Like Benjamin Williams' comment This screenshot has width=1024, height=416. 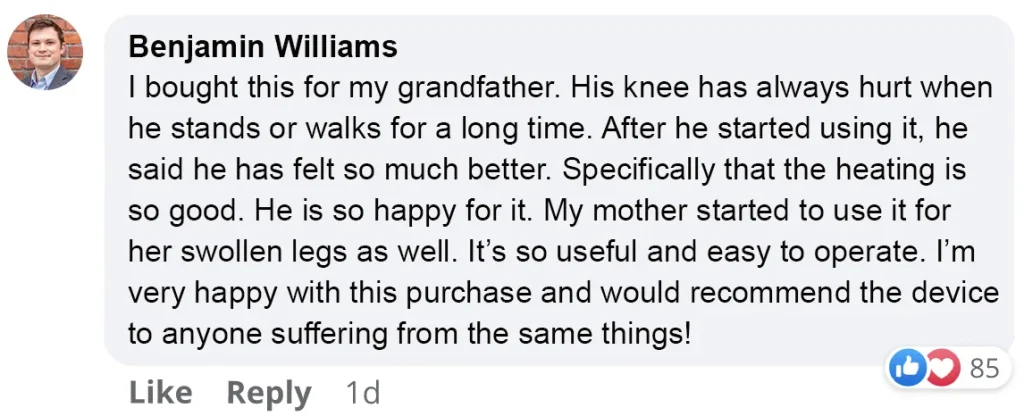(163, 393)
